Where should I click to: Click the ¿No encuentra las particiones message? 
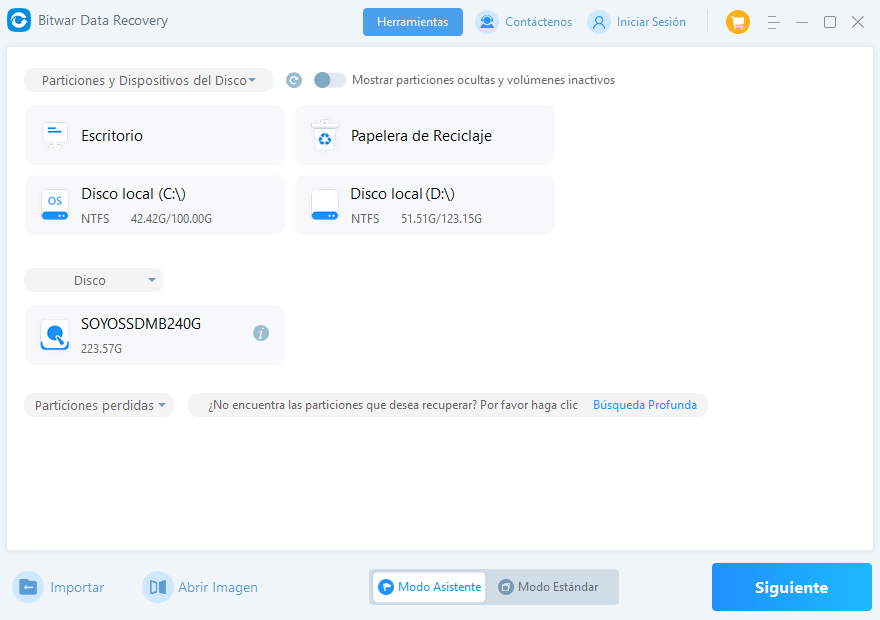(x=393, y=405)
